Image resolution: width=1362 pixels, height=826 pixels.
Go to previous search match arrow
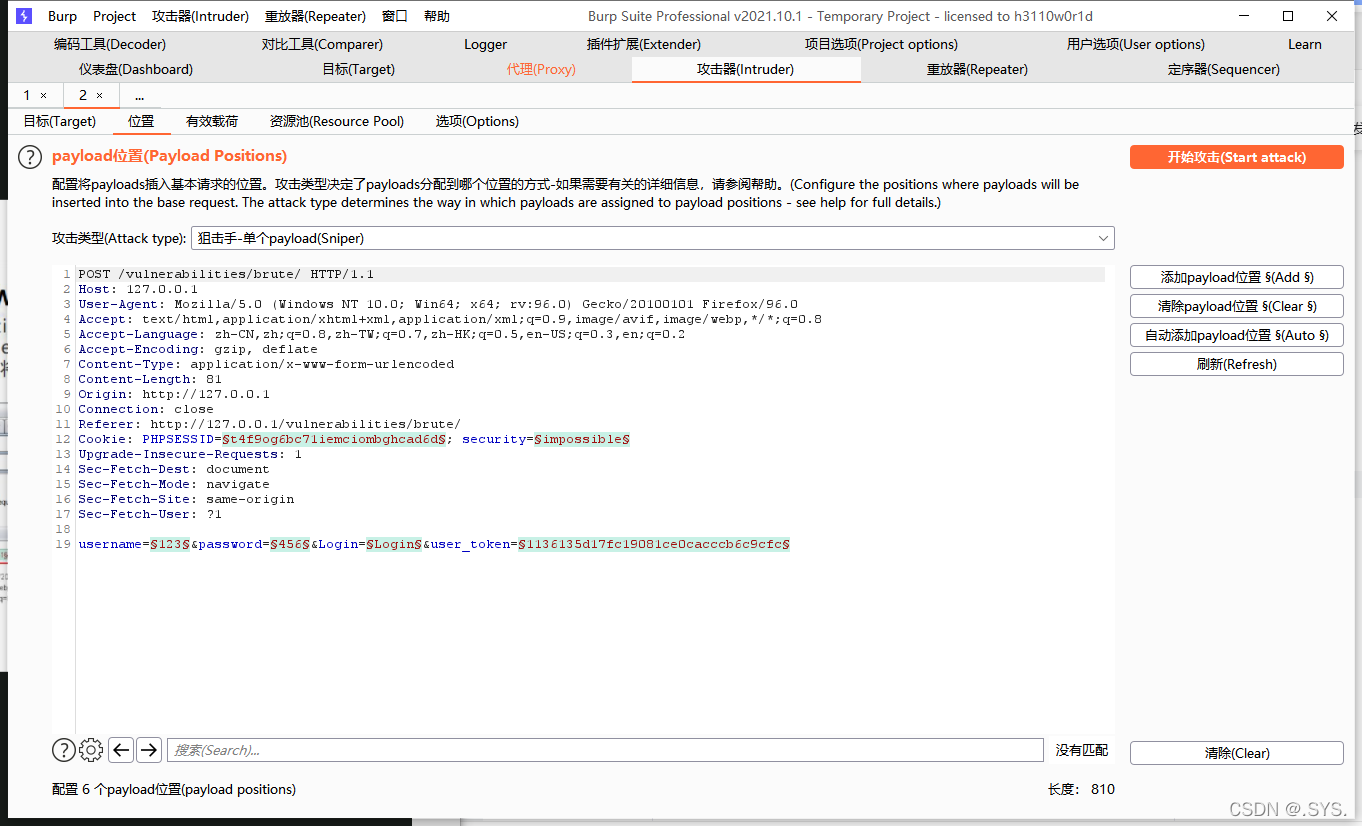(121, 750)
